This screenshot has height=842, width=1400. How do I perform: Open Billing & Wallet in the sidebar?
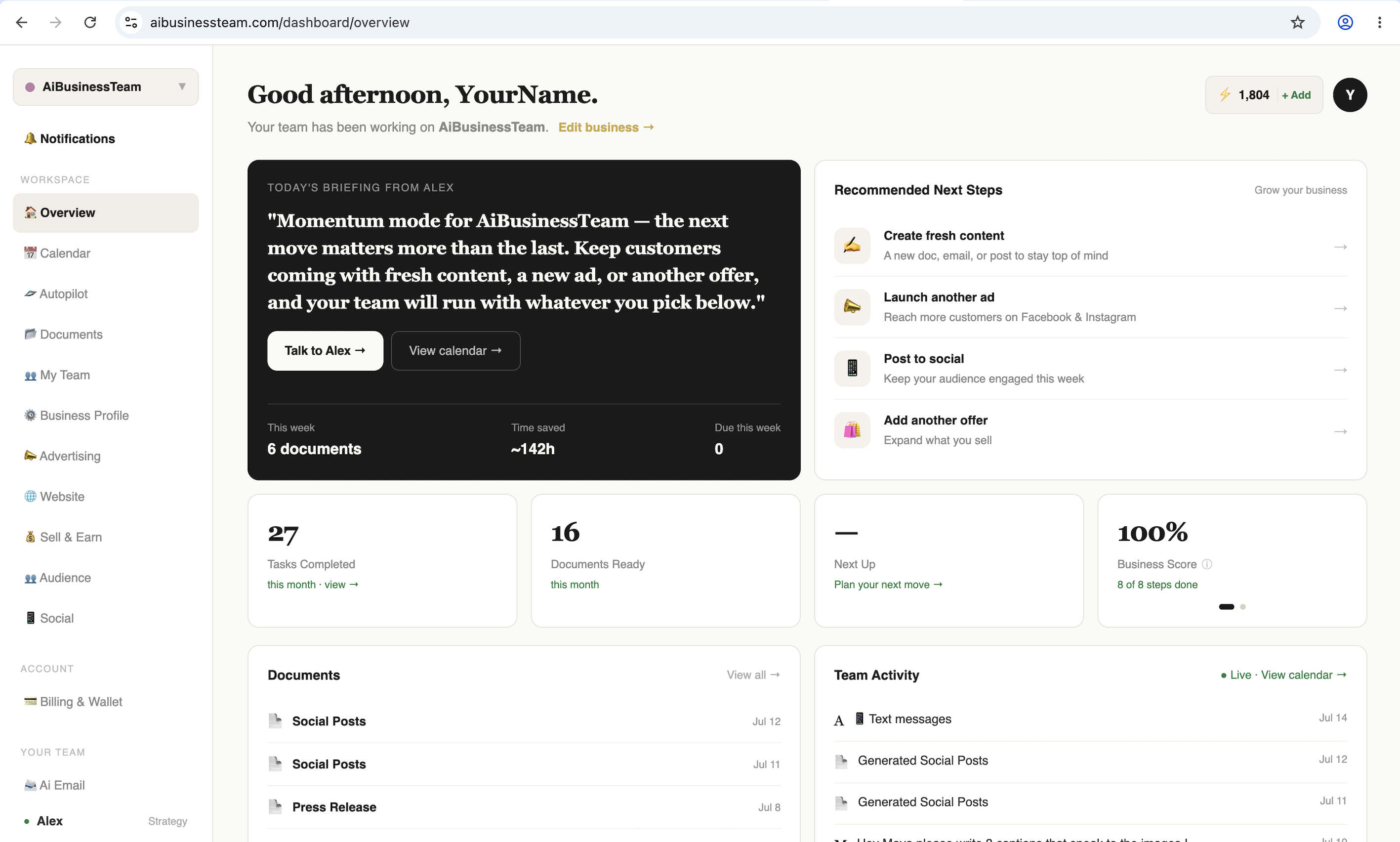(106, 702)
